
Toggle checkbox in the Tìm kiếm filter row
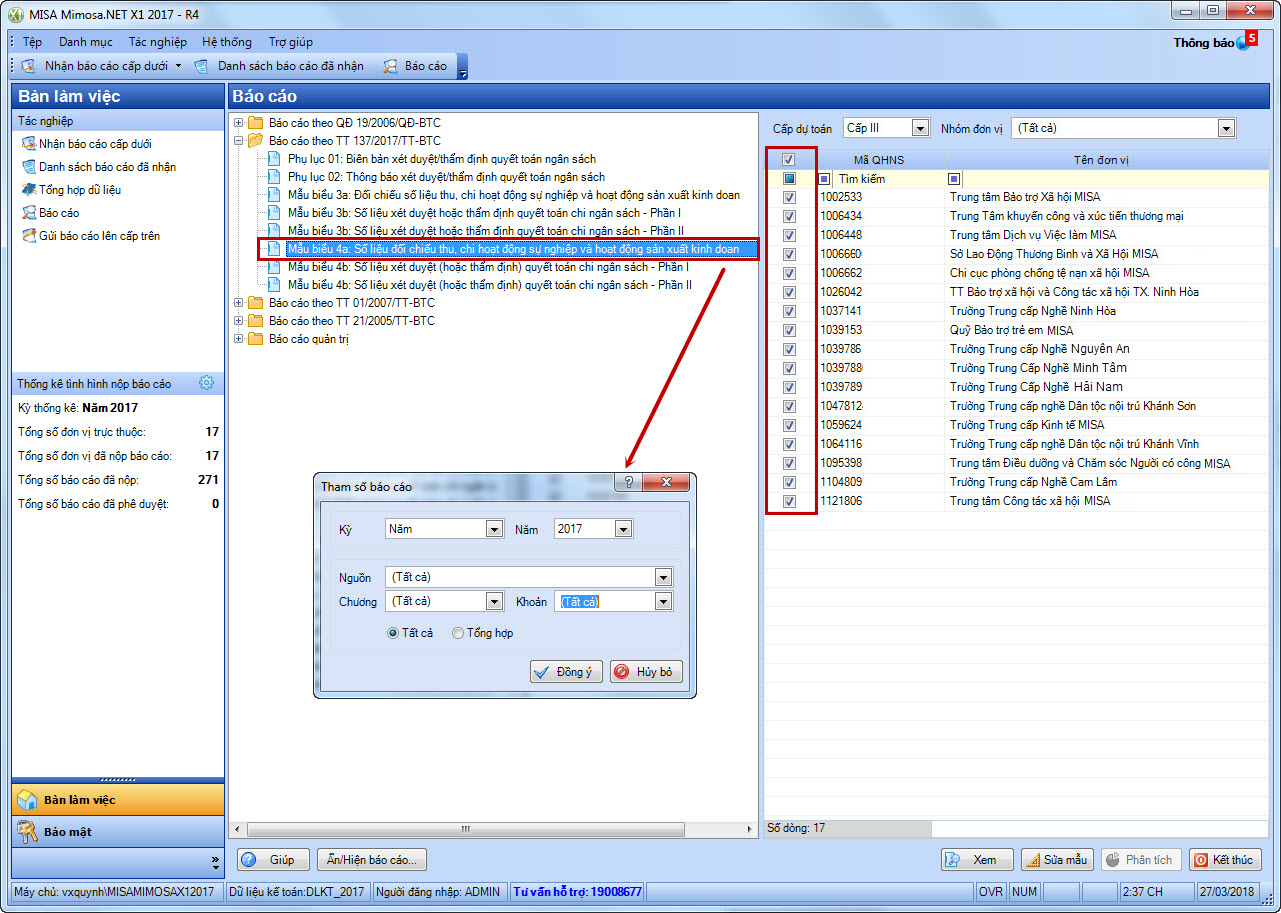(789, 179)
